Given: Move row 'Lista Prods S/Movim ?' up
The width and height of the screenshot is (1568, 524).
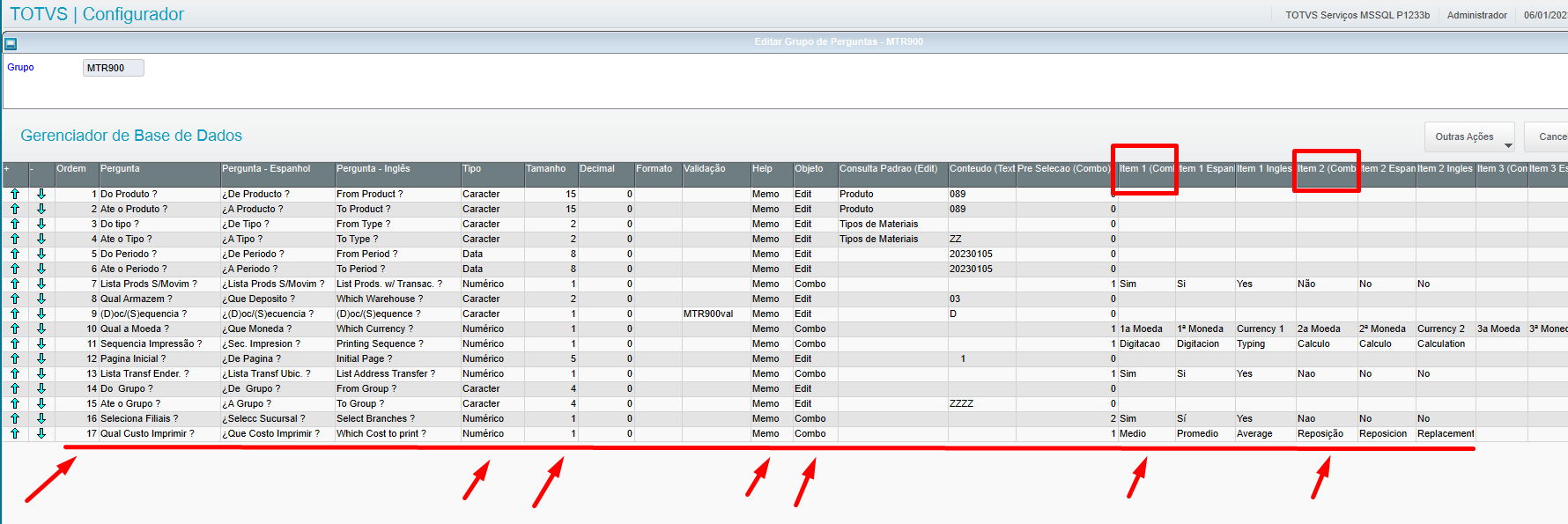Looking at the screenshot, I should pos(15,284).
